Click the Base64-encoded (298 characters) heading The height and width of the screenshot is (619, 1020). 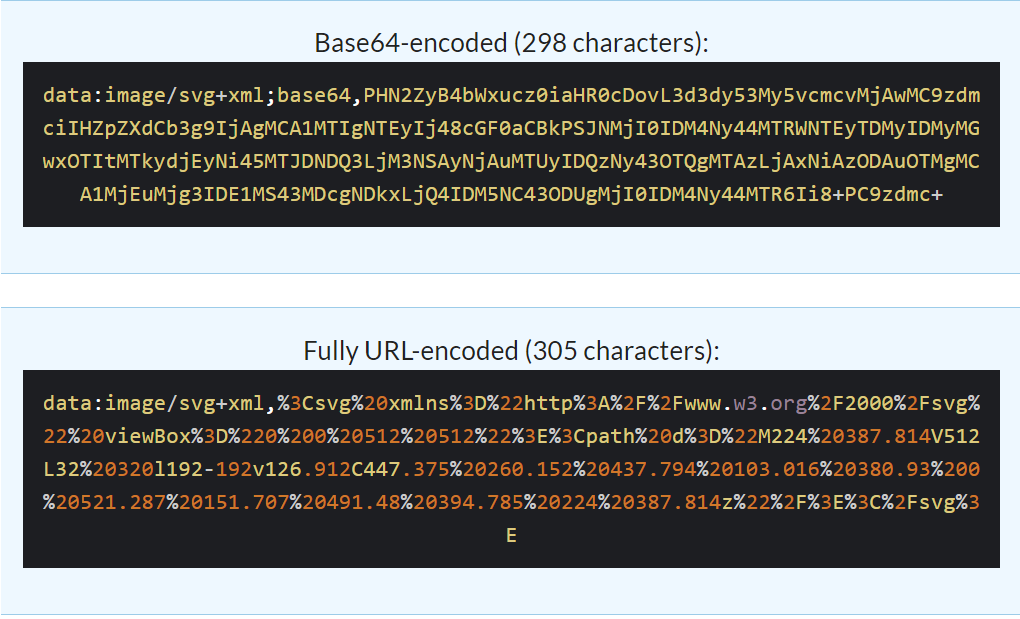pos(511,43)
